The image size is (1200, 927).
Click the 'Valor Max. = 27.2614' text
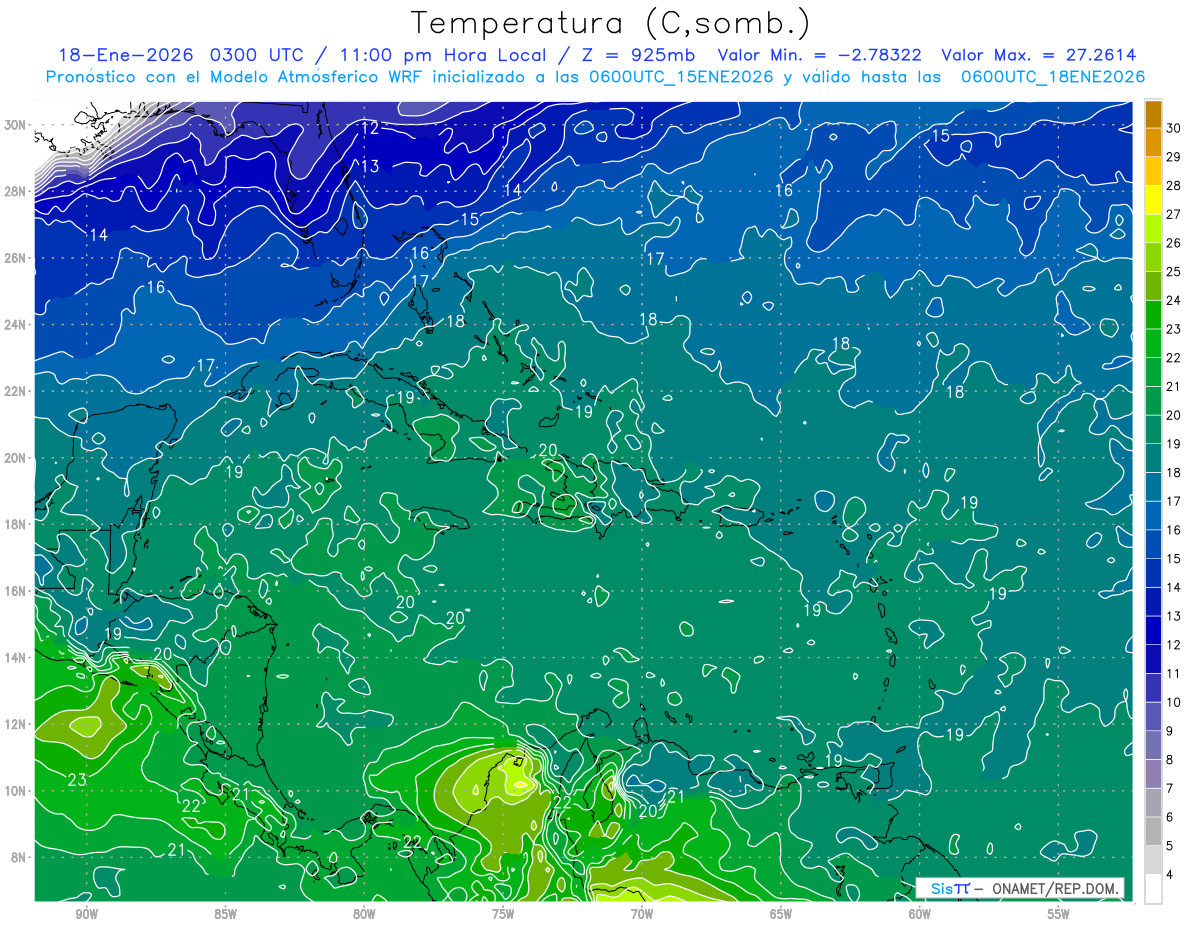[1039, 55]
